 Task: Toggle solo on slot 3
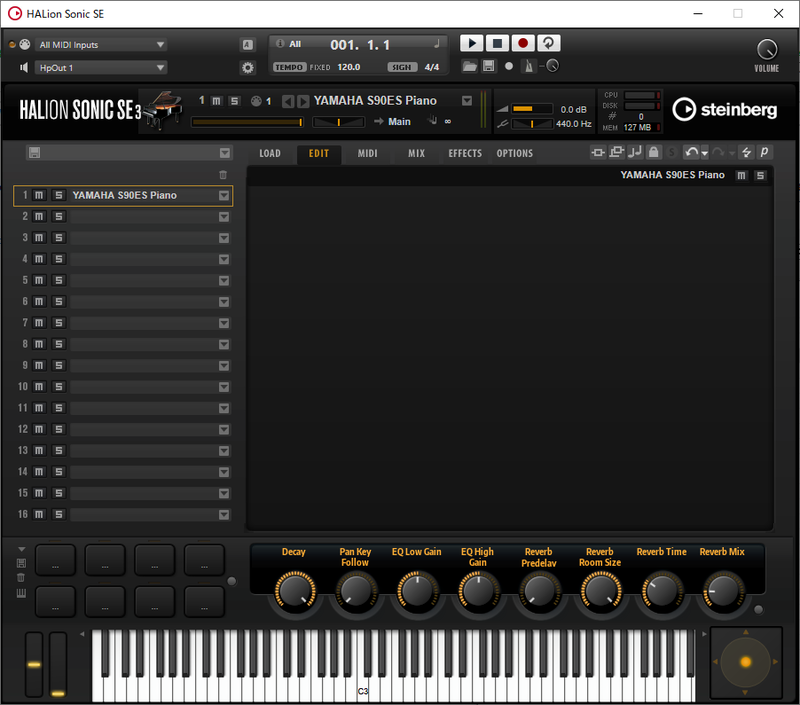click(x=59, y=238)
